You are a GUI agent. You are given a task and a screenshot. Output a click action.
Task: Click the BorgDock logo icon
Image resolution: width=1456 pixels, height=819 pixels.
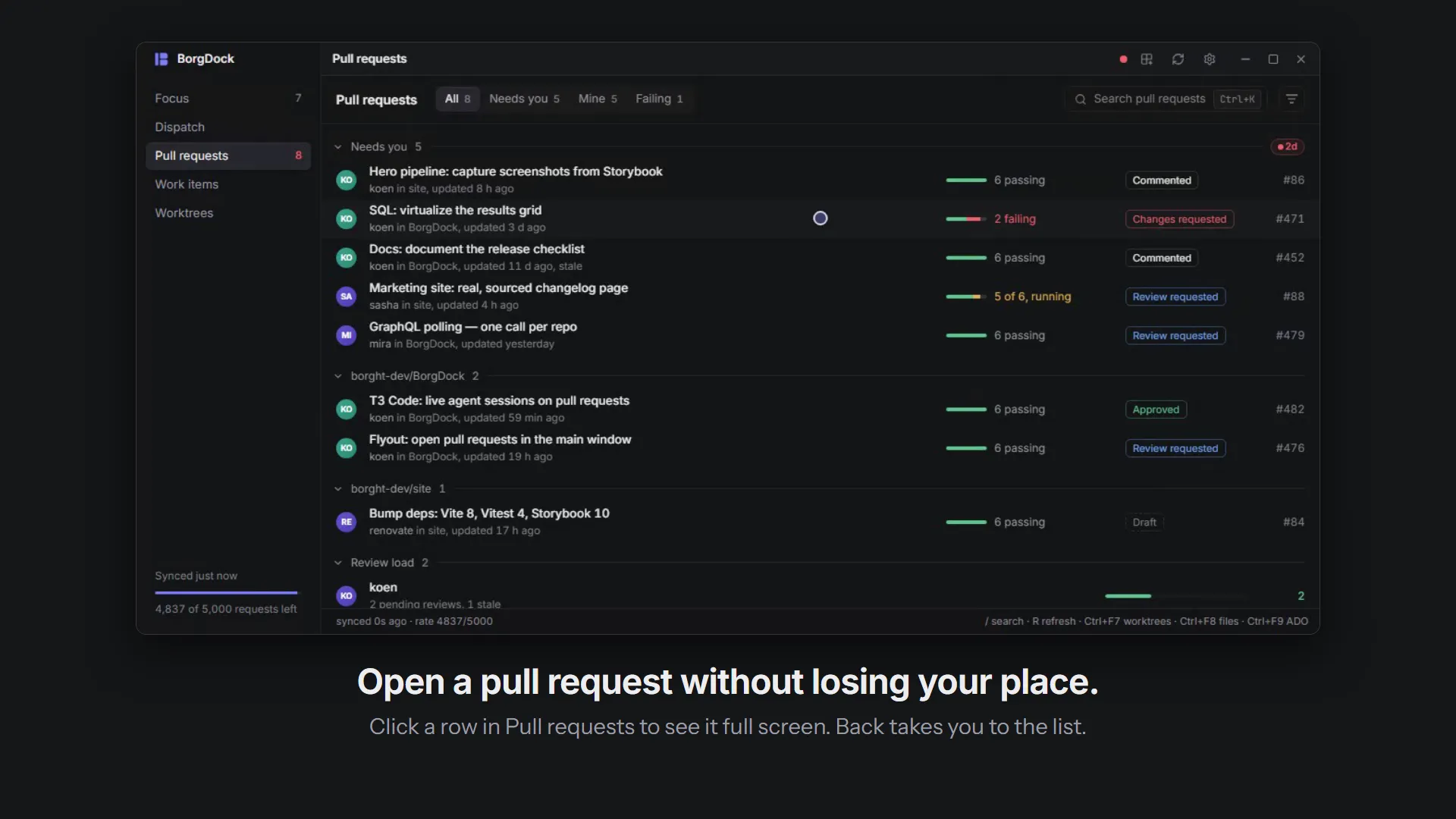click(x=161, y=59)
